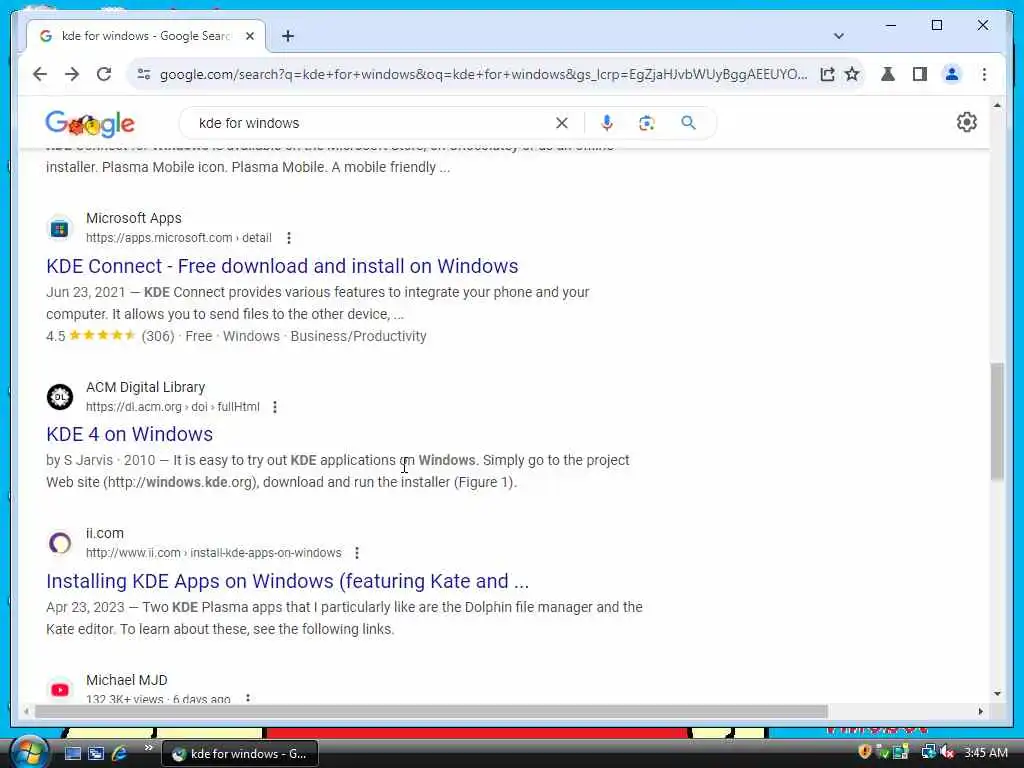This screenshot has height=768, width=1024.
Task: Click the 3:45 AM clock
Action: (x=985, y=753)
